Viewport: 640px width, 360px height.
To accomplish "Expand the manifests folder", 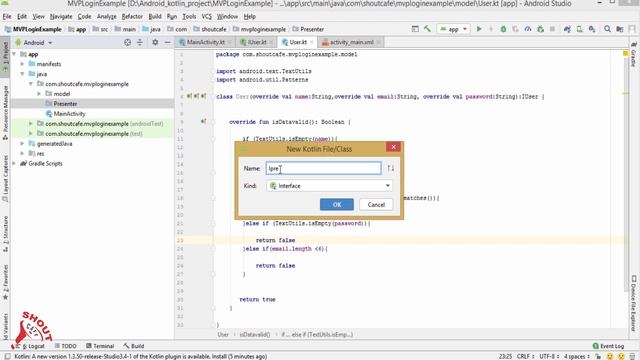I will click(x=22, y=64).
